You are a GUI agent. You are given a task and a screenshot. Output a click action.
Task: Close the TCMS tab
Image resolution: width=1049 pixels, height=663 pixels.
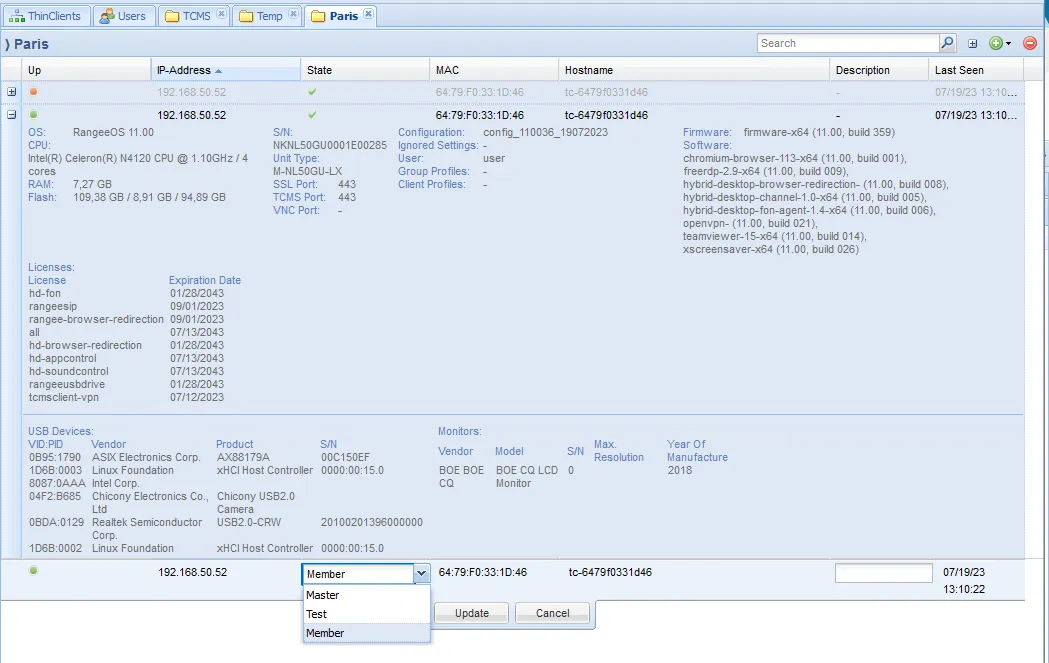pyautogui.click(x=221, y=14)
